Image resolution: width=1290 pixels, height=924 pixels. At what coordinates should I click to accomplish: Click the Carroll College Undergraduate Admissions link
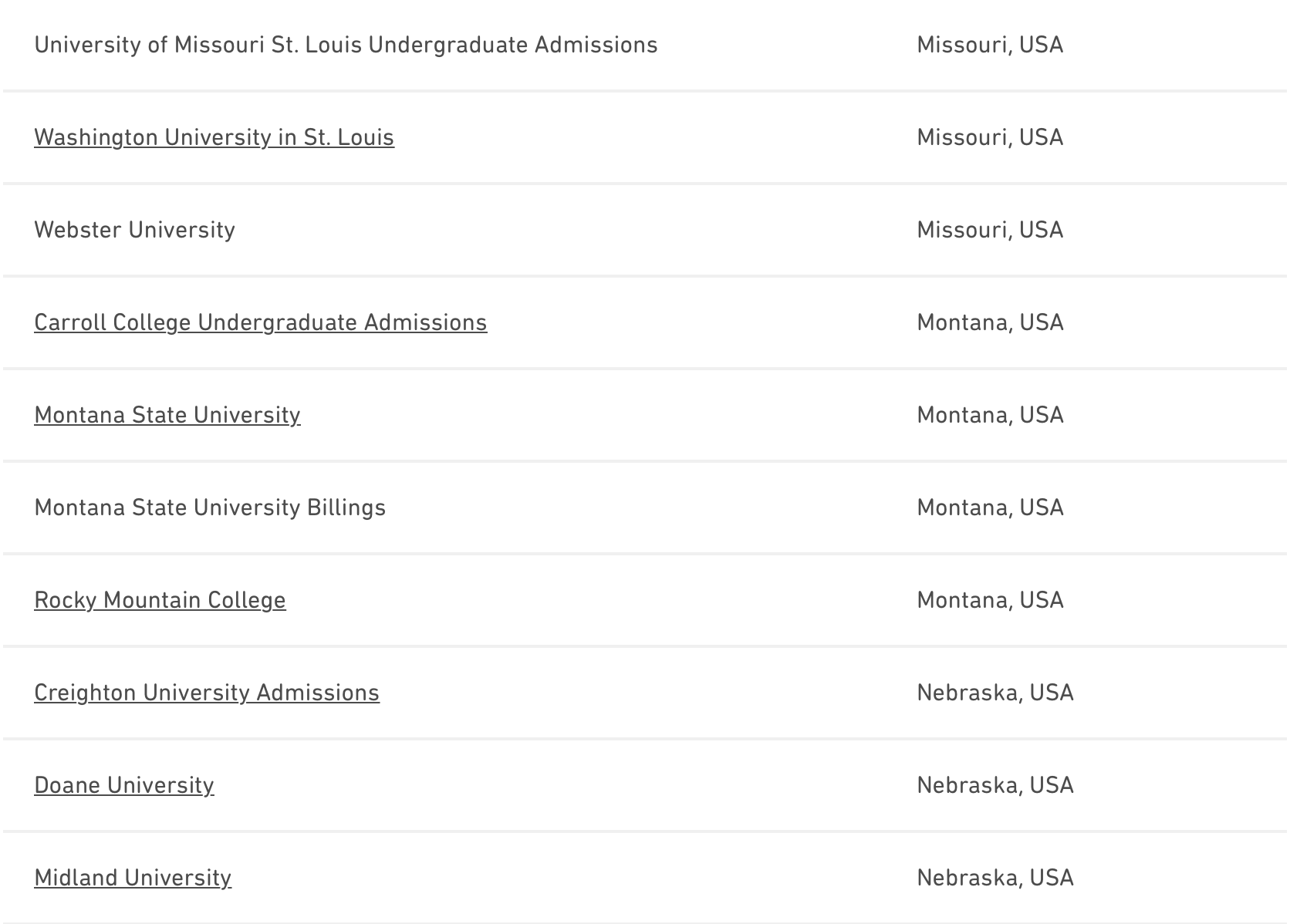tap(260, 322)
